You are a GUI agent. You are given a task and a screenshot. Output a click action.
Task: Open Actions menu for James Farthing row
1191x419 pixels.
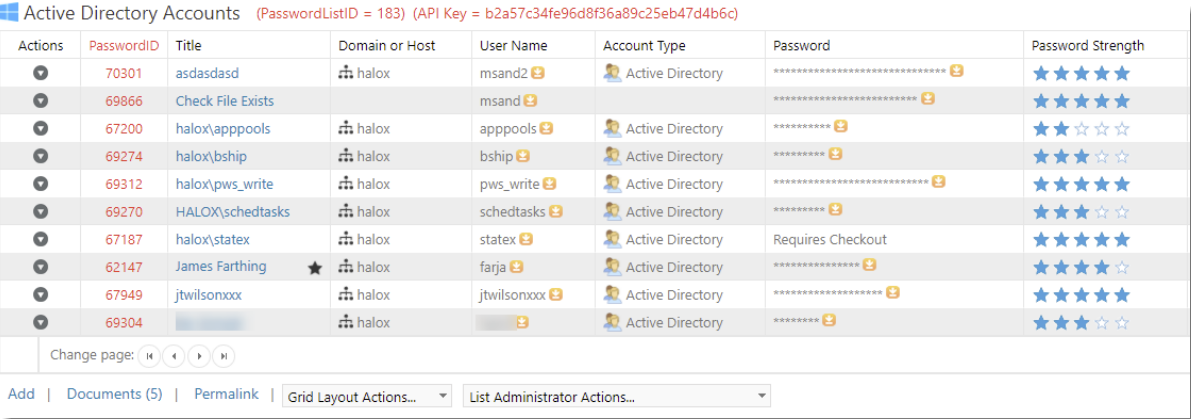tap(41, 267)
